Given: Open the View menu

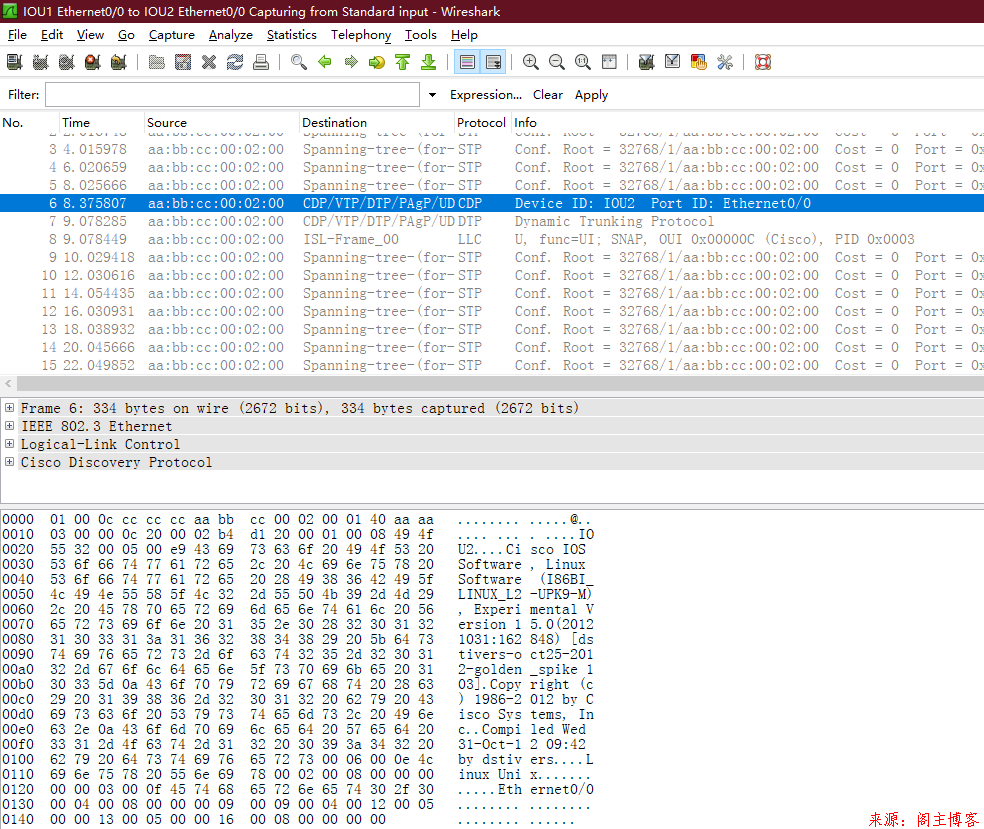Looking at the screenshot, I should tap(90, 35).
